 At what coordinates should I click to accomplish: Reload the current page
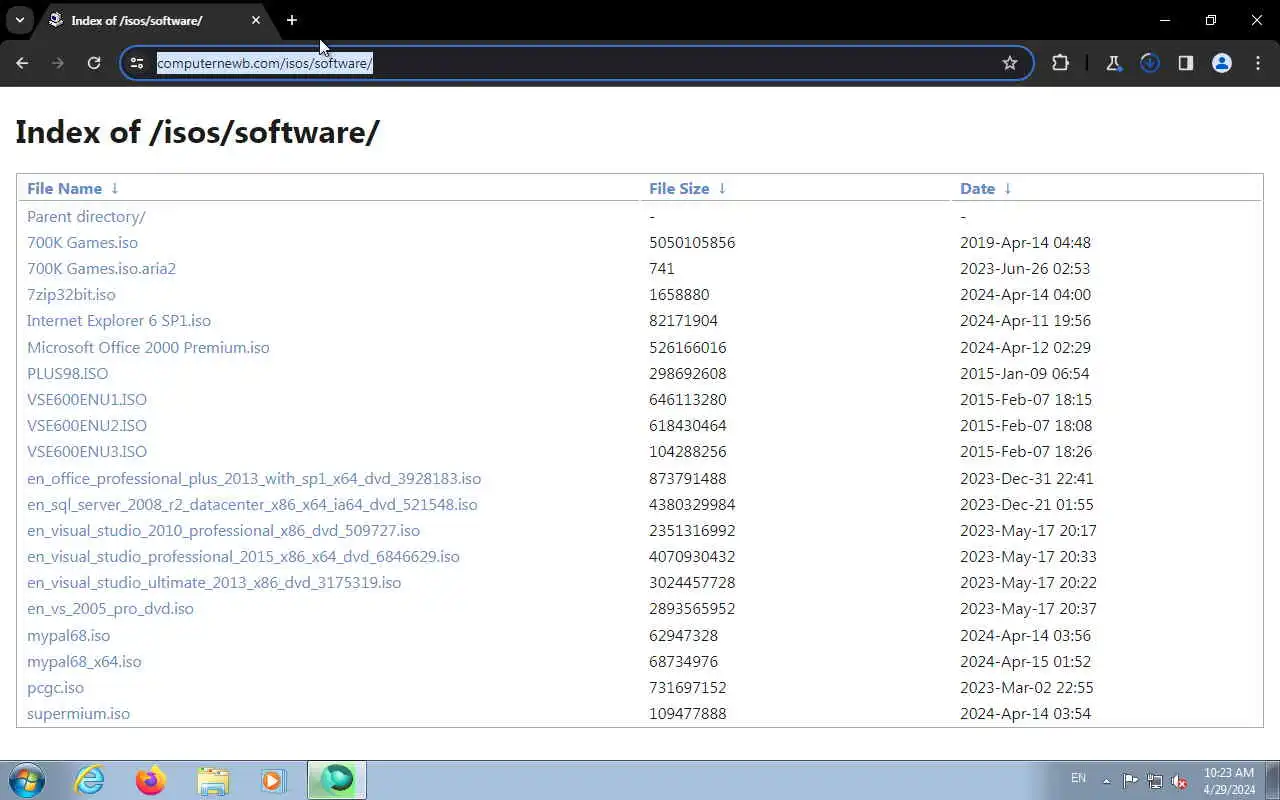click(x=94, y=63)
